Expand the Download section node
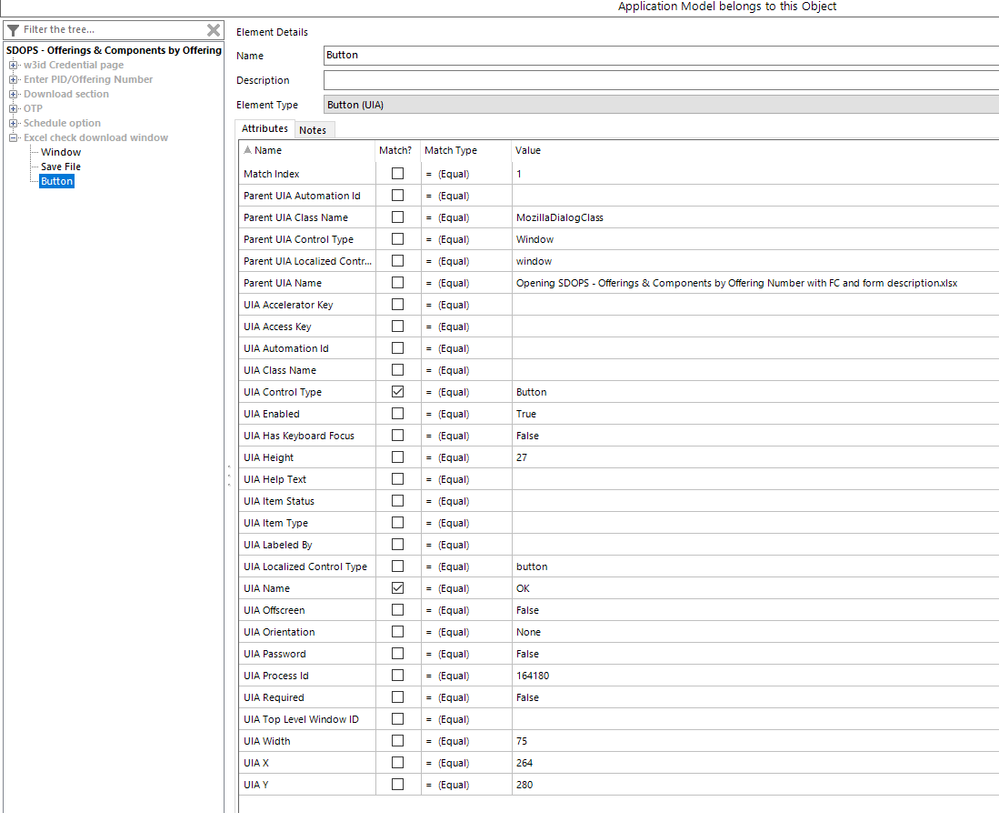Image resolution: width=999 pixels, height=813 pixels. (x=13, y=94)
